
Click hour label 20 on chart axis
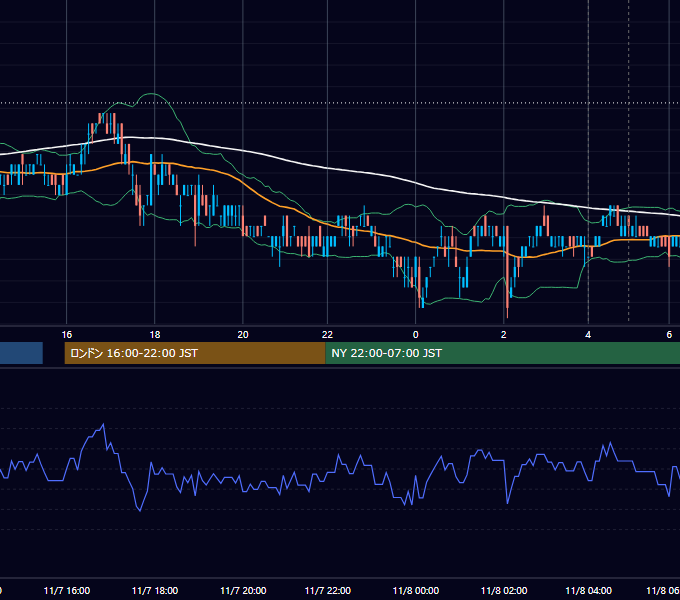pyautogui.click(x=243, y=335)
